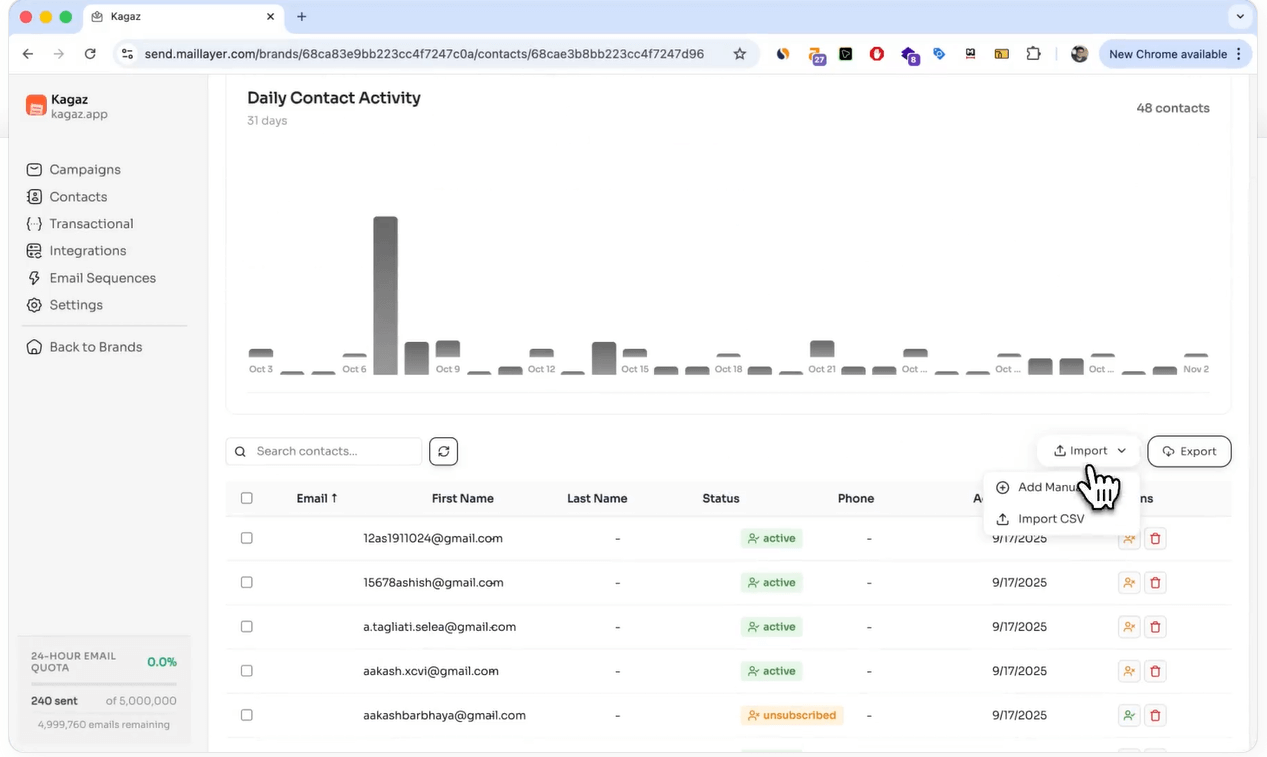Viewport: 1267px width, 757px height.
Task: Sort contacts by Email column header
Action: coord(316,498)
